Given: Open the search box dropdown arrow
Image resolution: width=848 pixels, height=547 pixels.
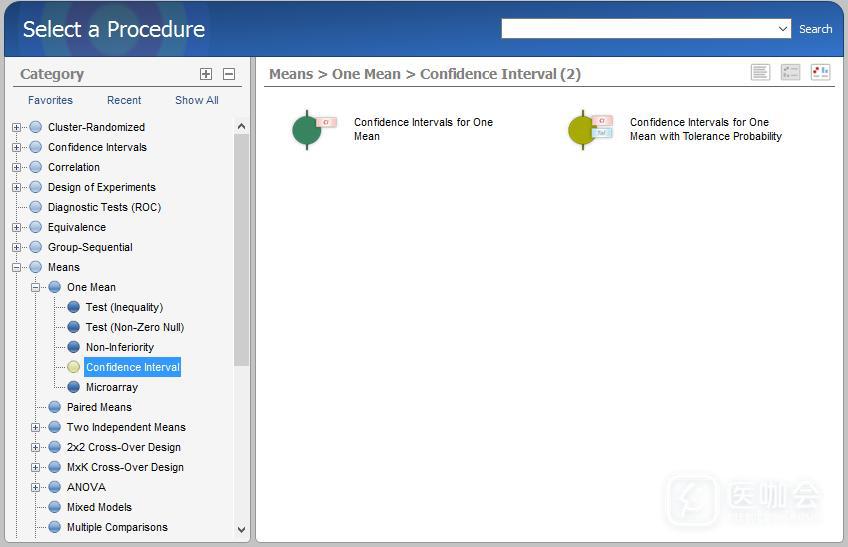Looking at the screenshot, I should [x=783, y=29].
